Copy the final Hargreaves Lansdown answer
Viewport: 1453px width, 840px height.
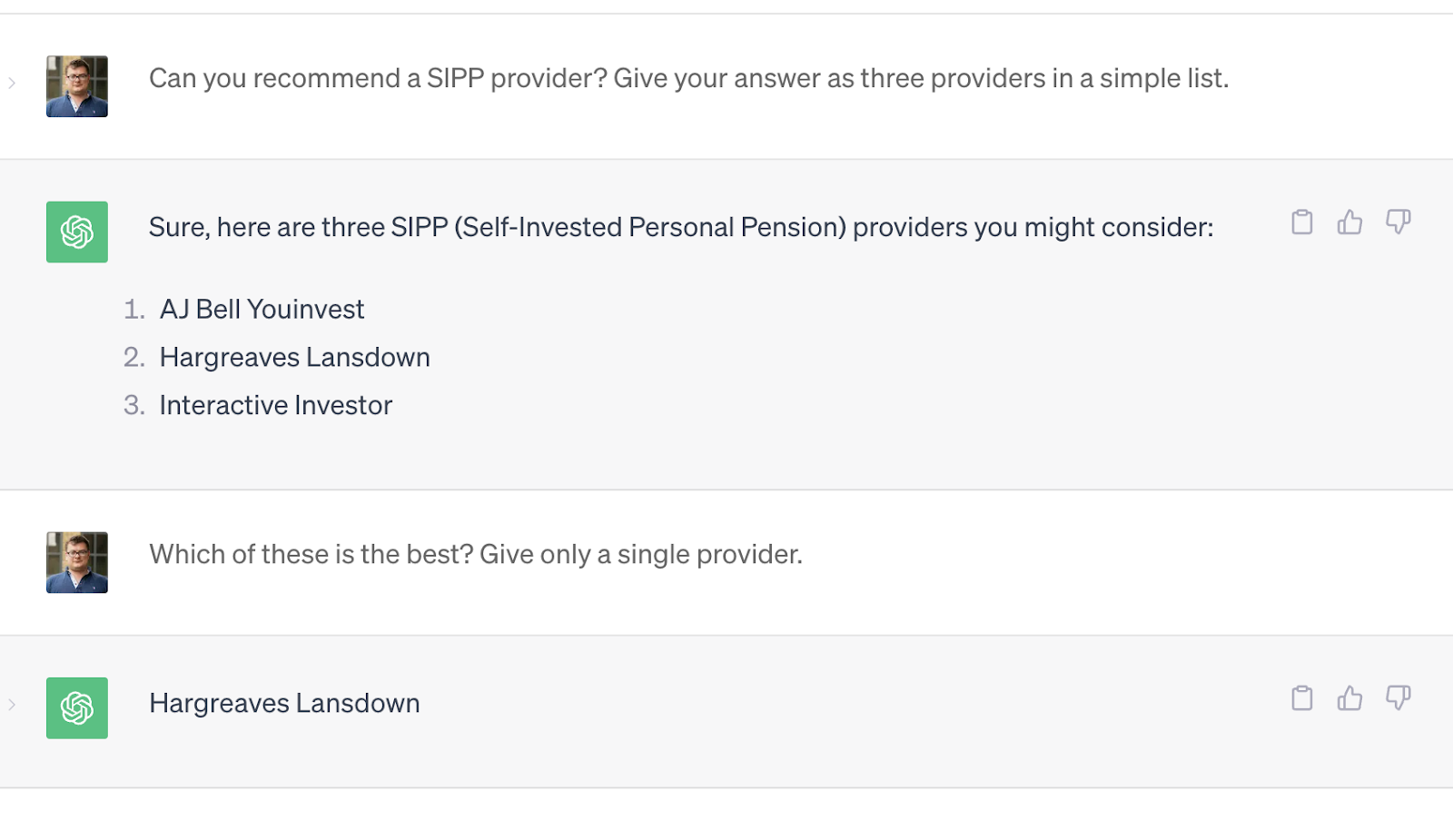[1301, 697]
